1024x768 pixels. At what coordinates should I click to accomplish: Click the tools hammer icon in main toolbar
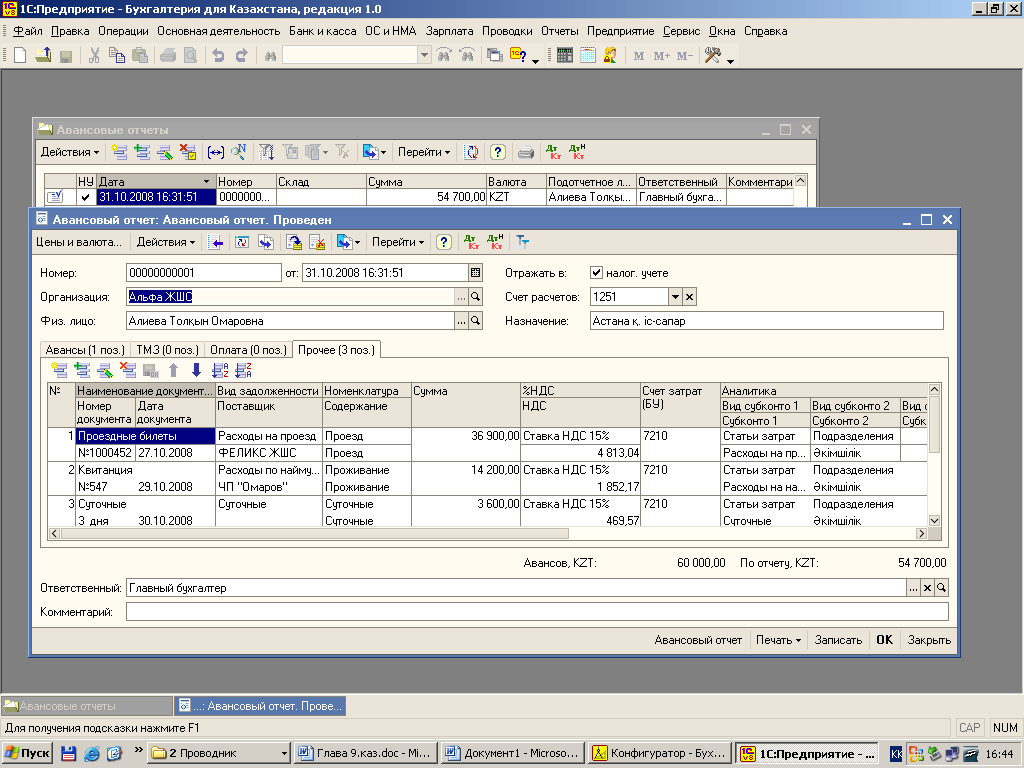tap(712, 56)
